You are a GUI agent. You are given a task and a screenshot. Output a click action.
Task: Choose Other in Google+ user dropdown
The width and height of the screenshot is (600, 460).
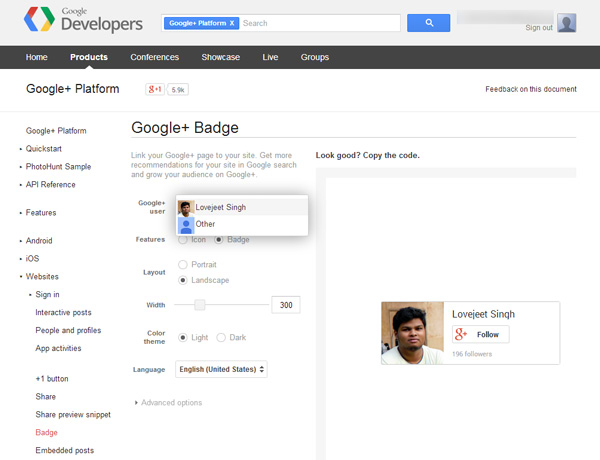point(242,225)
